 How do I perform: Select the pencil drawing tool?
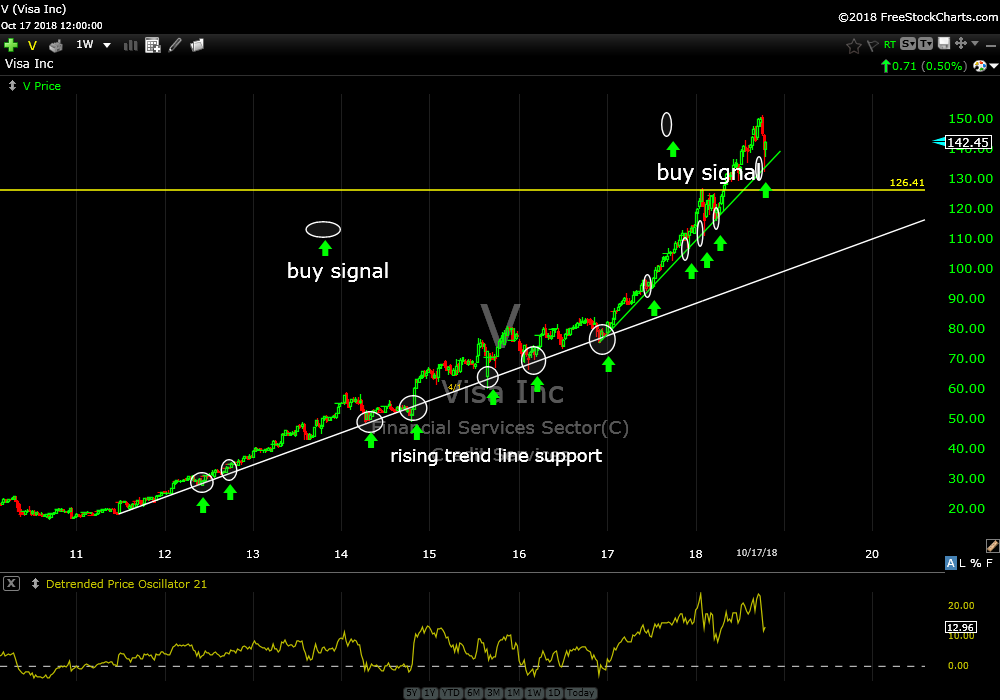click(175, 45)
